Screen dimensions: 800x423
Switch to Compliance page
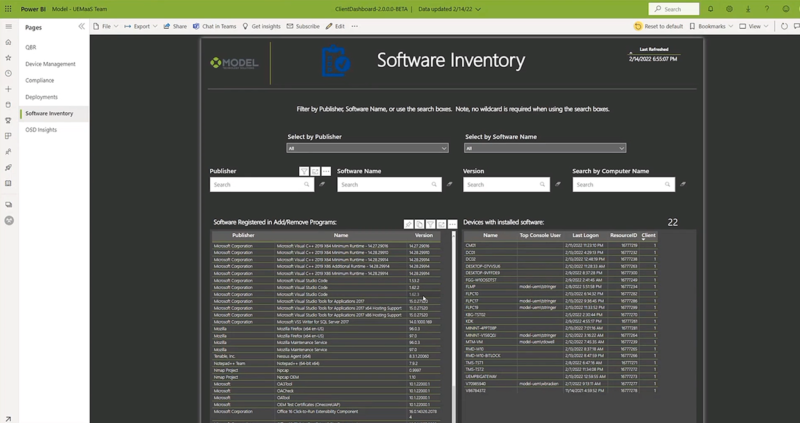39,80
